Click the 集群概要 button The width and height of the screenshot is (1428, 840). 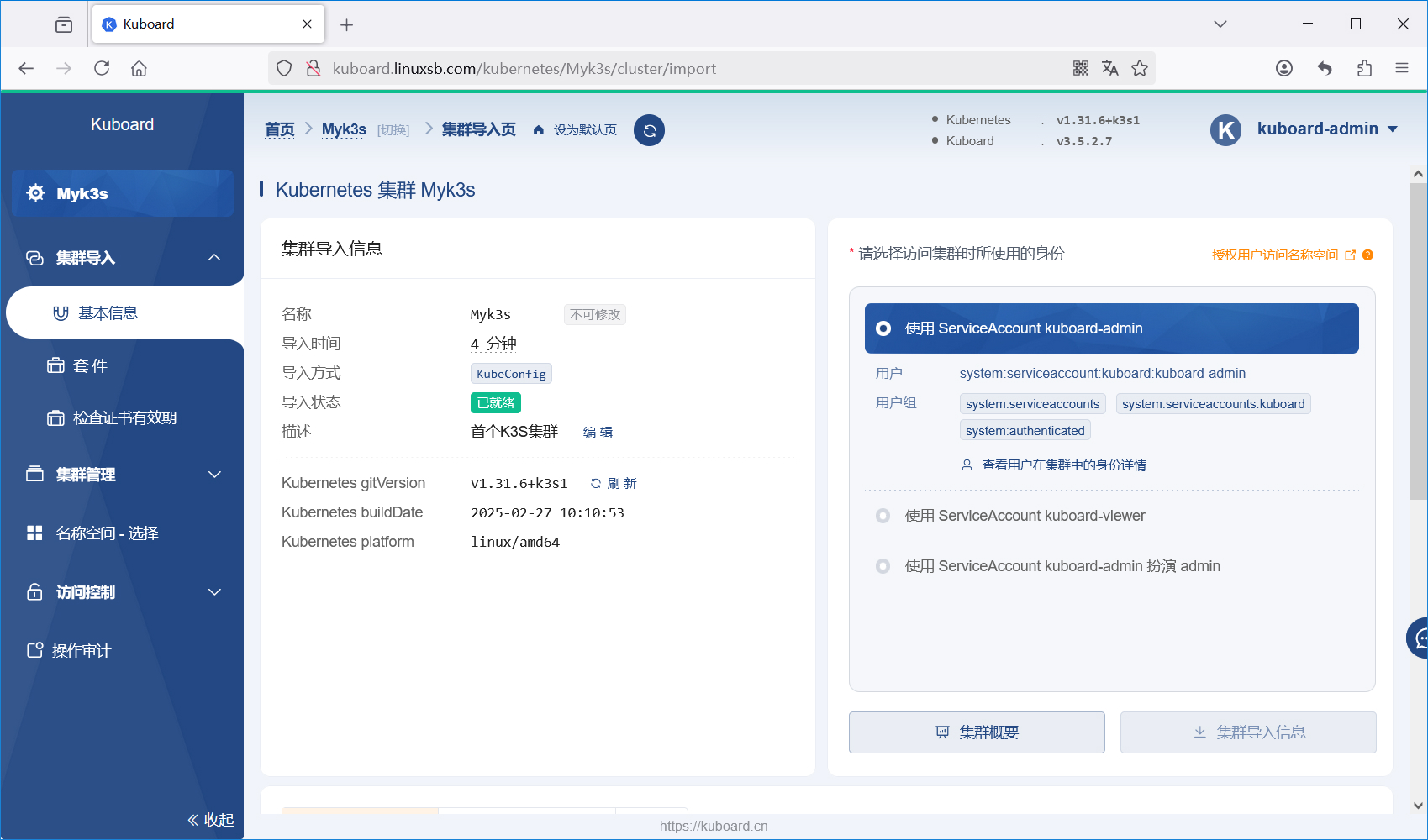coord(977,732)
